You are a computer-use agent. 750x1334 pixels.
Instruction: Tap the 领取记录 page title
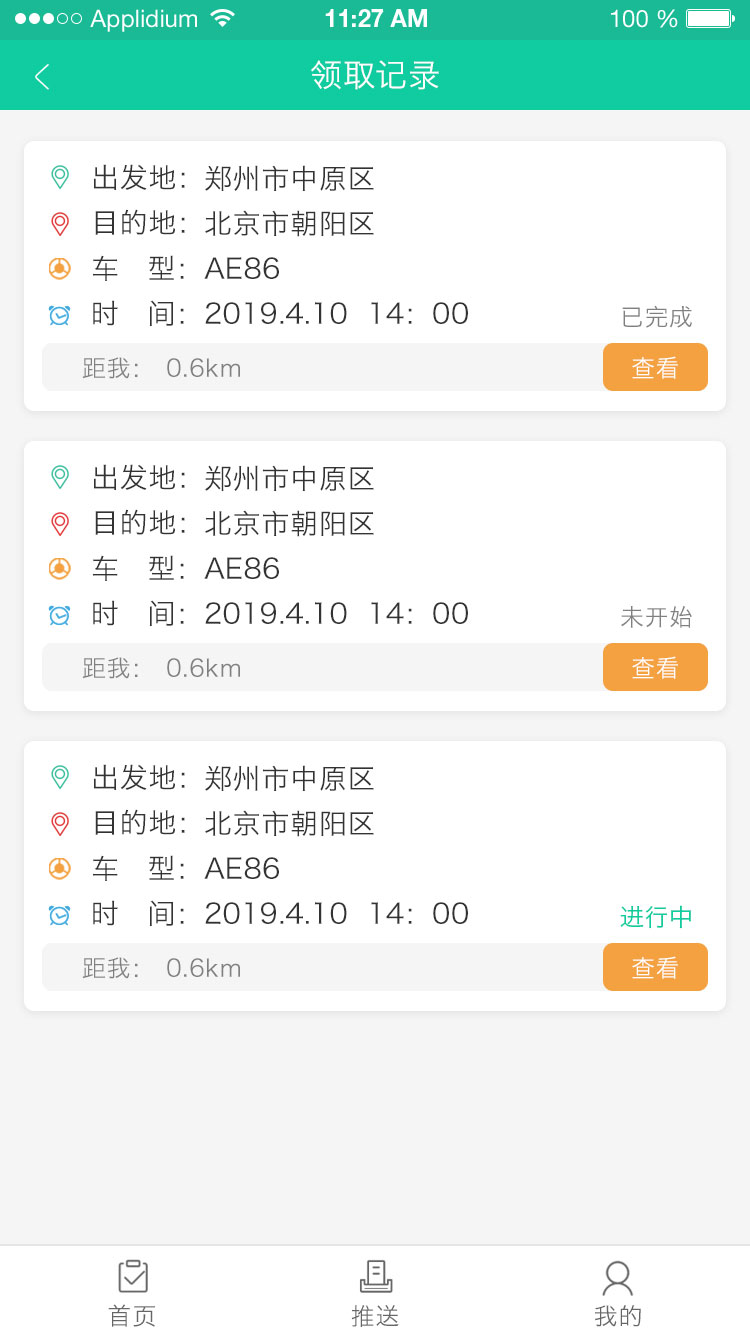(375, 76)
